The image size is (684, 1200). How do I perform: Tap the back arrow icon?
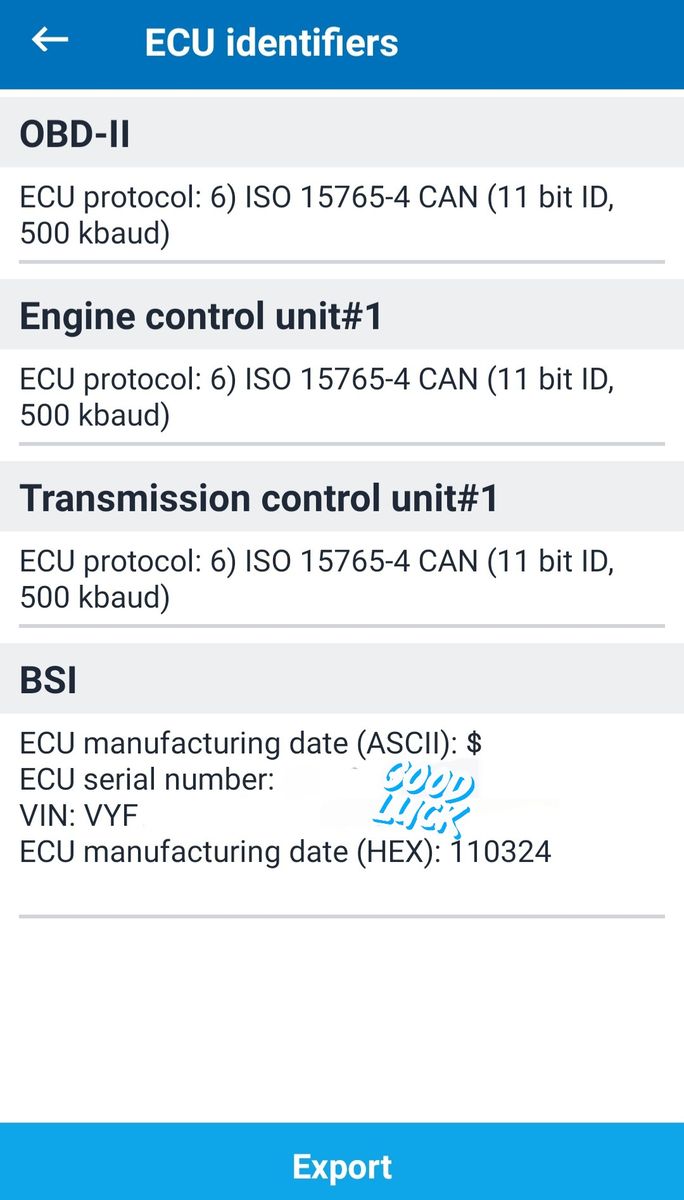pyautogui.click(x=50, y=40)
